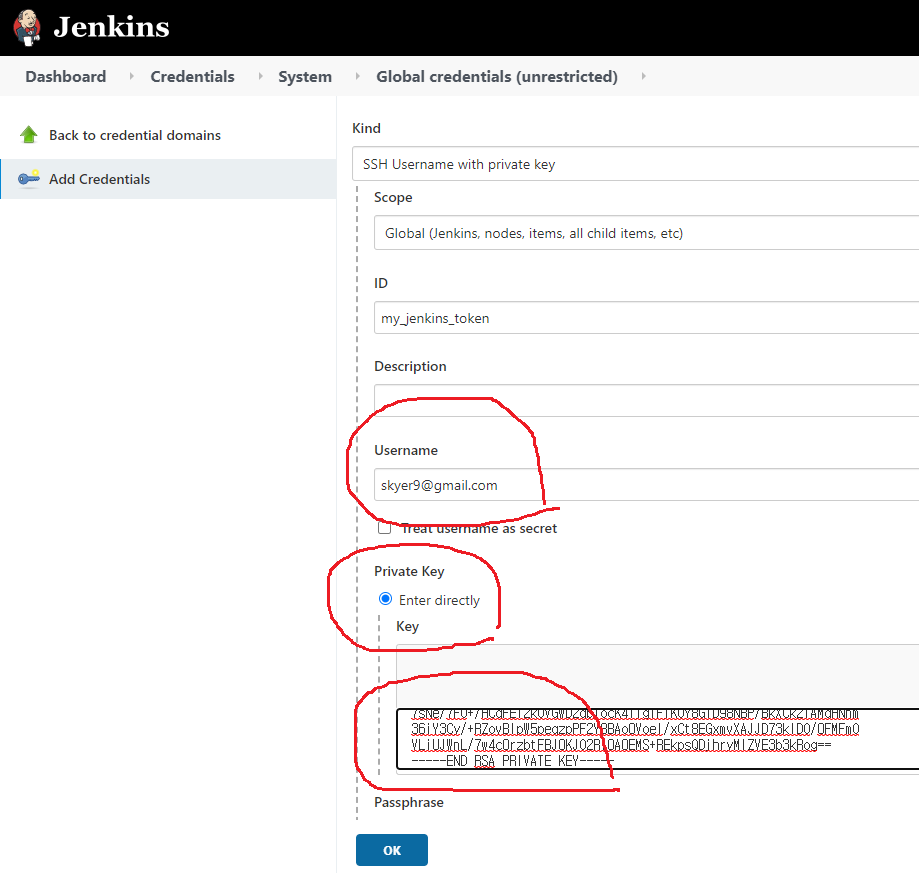Click green up-arrow icon beside Back to credential domains
This screenshot has height=873, width=919.
[x=28, y=135]
